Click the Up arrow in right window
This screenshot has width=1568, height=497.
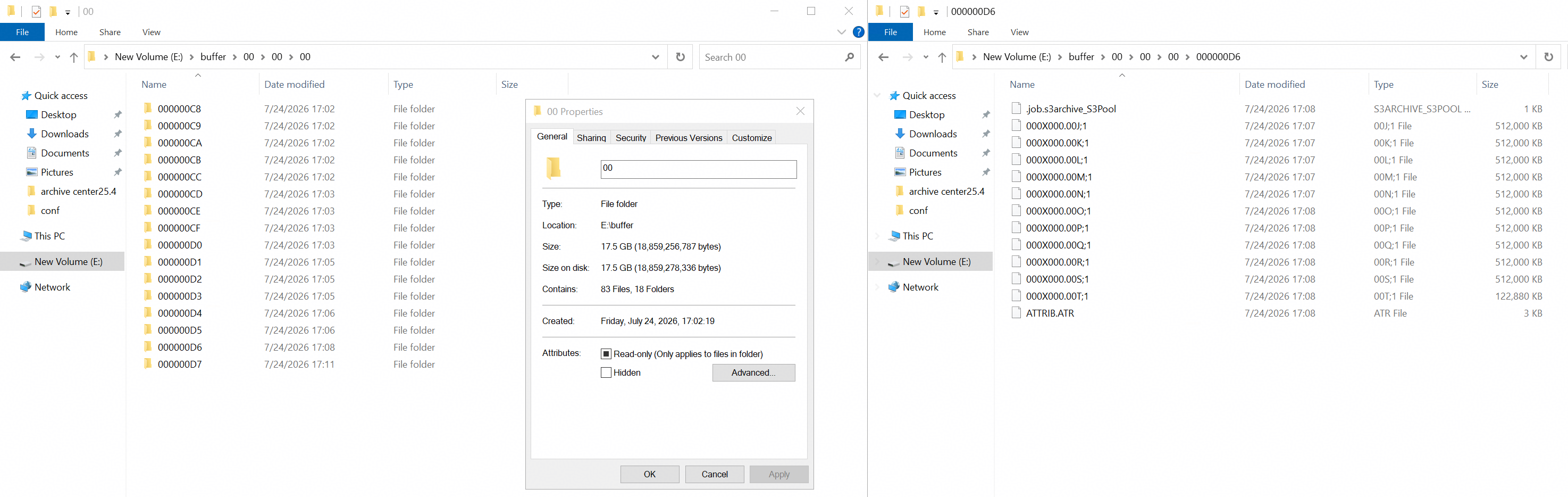[942, 57]
